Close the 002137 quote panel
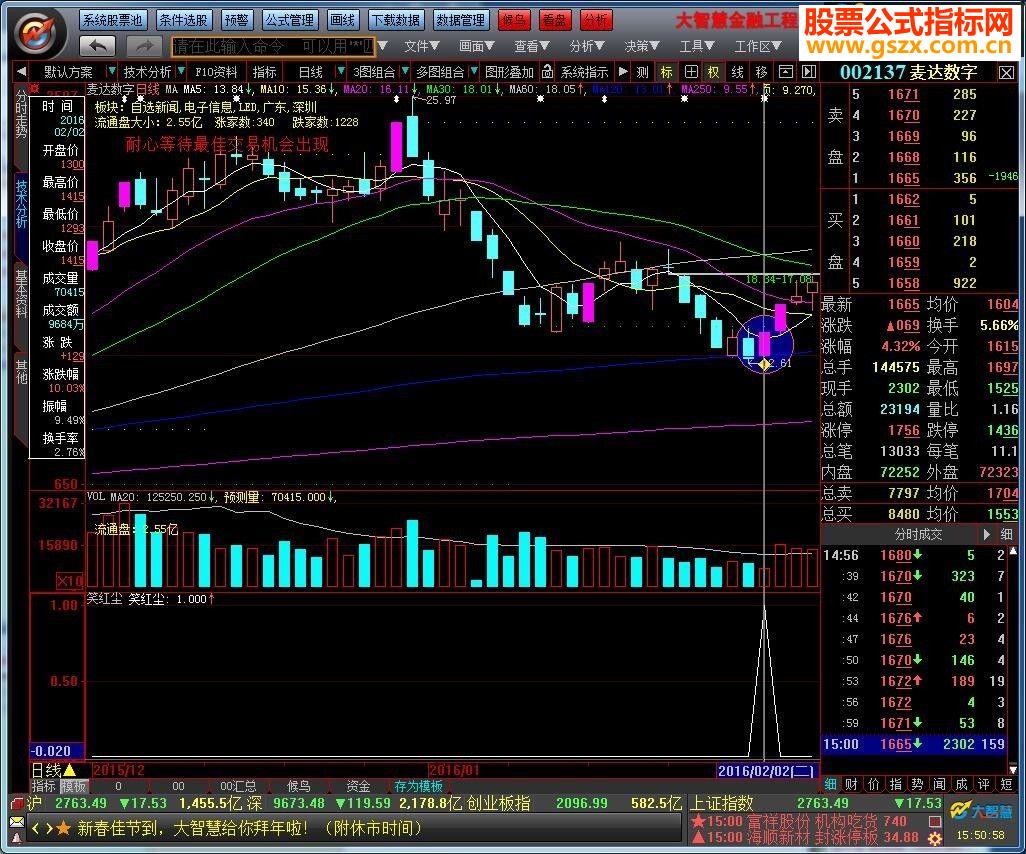The image size is (1026, 854). point(1006,73)
